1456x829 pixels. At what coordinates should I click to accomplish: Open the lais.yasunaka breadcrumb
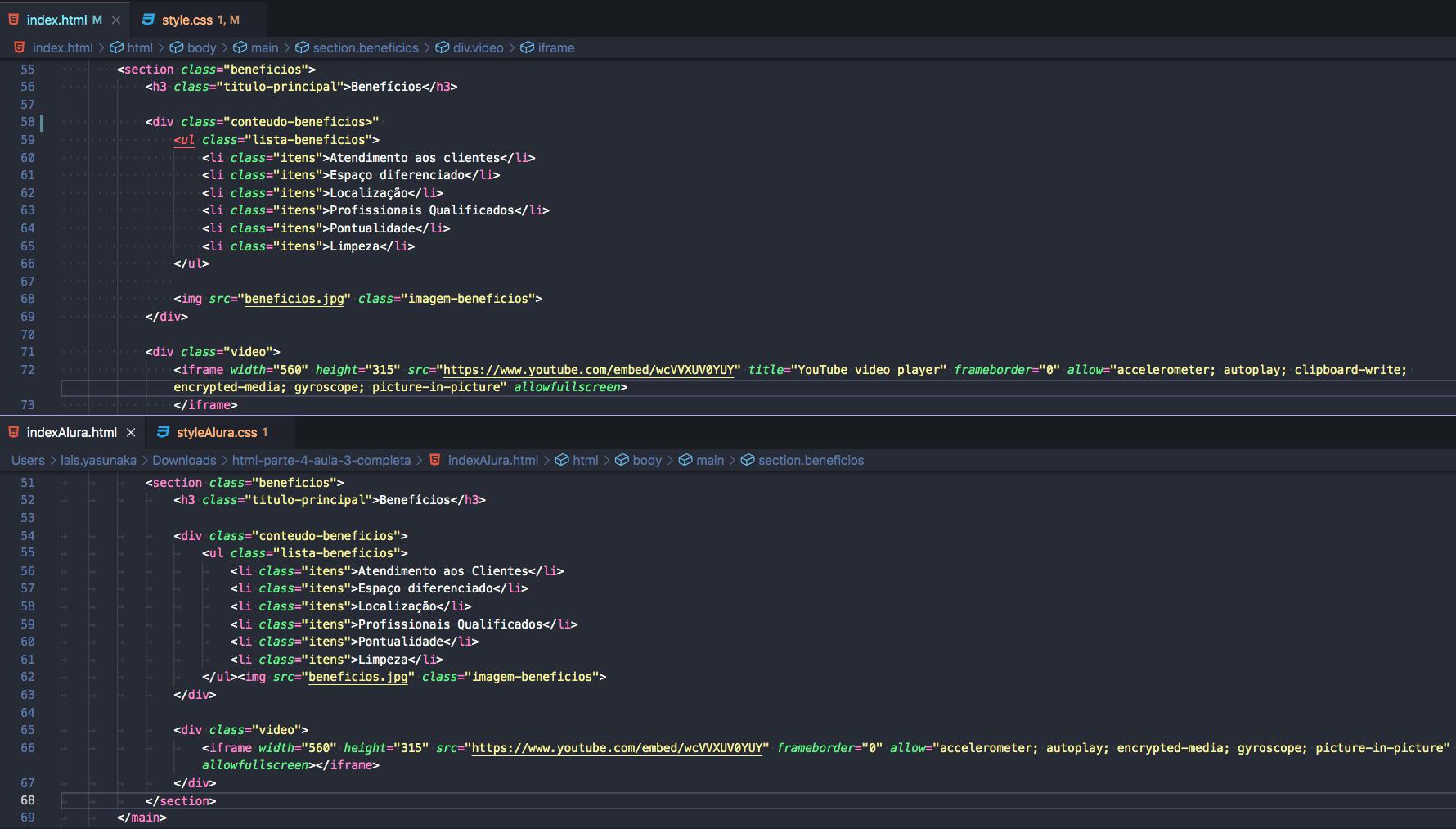click(98, 460)
